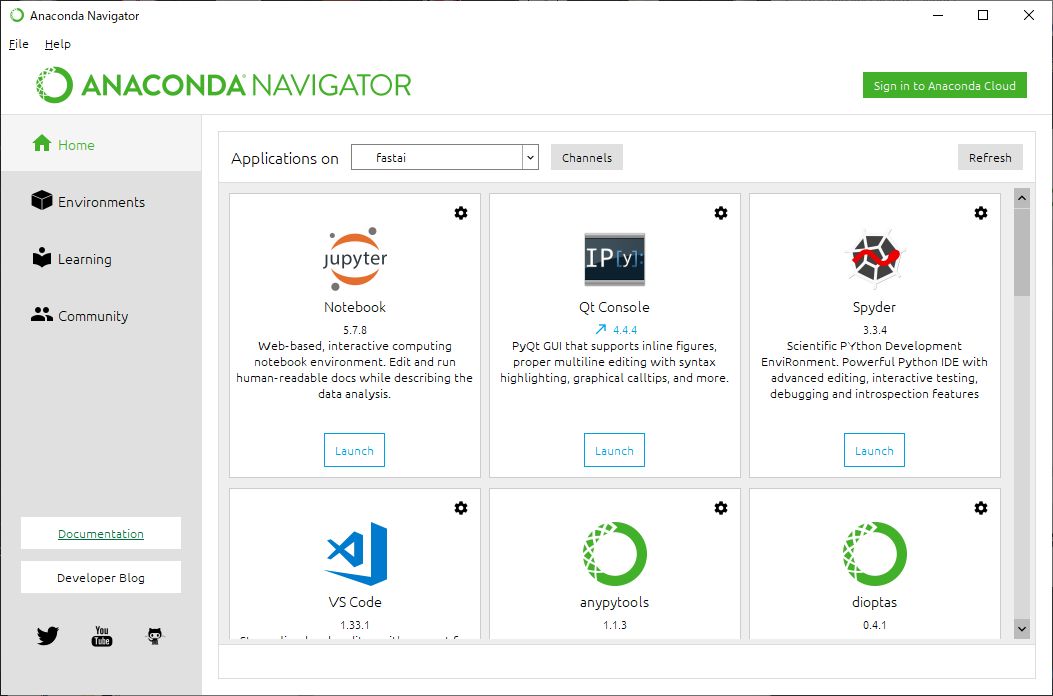Click the Refresh button

990,157
